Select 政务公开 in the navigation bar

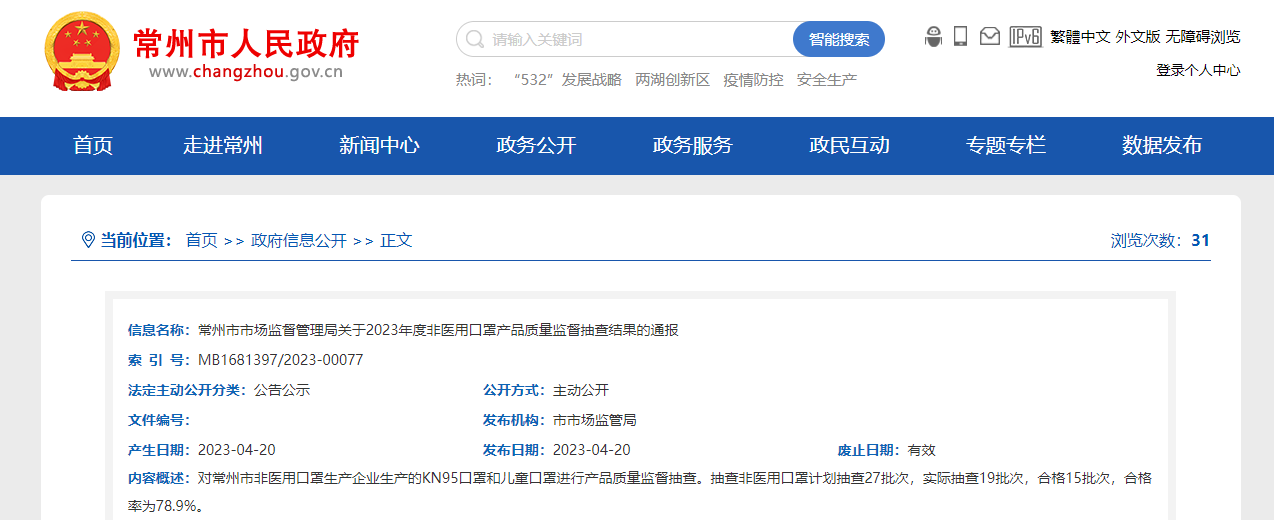[x=536, y=145]
